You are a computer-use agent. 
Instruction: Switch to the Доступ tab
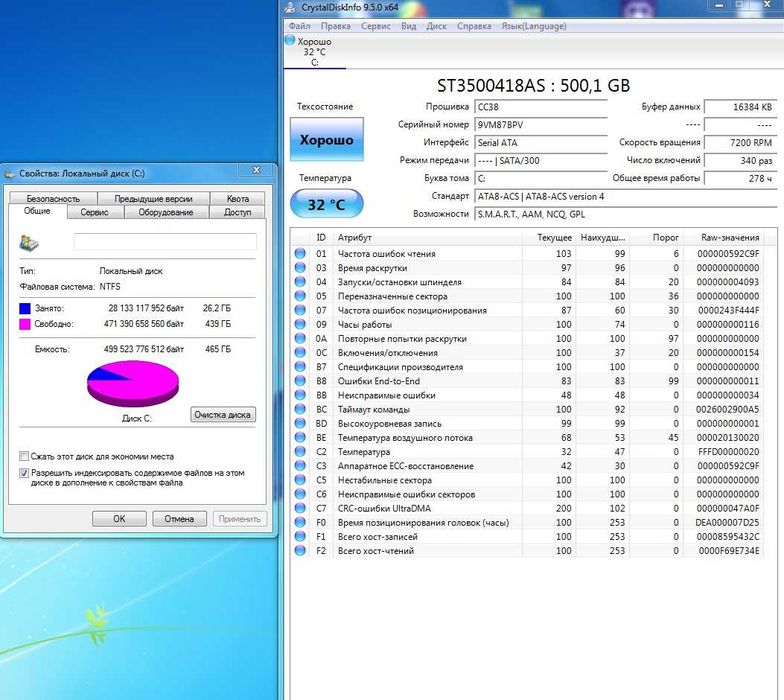pyautogui.click(x=238, y=212)
